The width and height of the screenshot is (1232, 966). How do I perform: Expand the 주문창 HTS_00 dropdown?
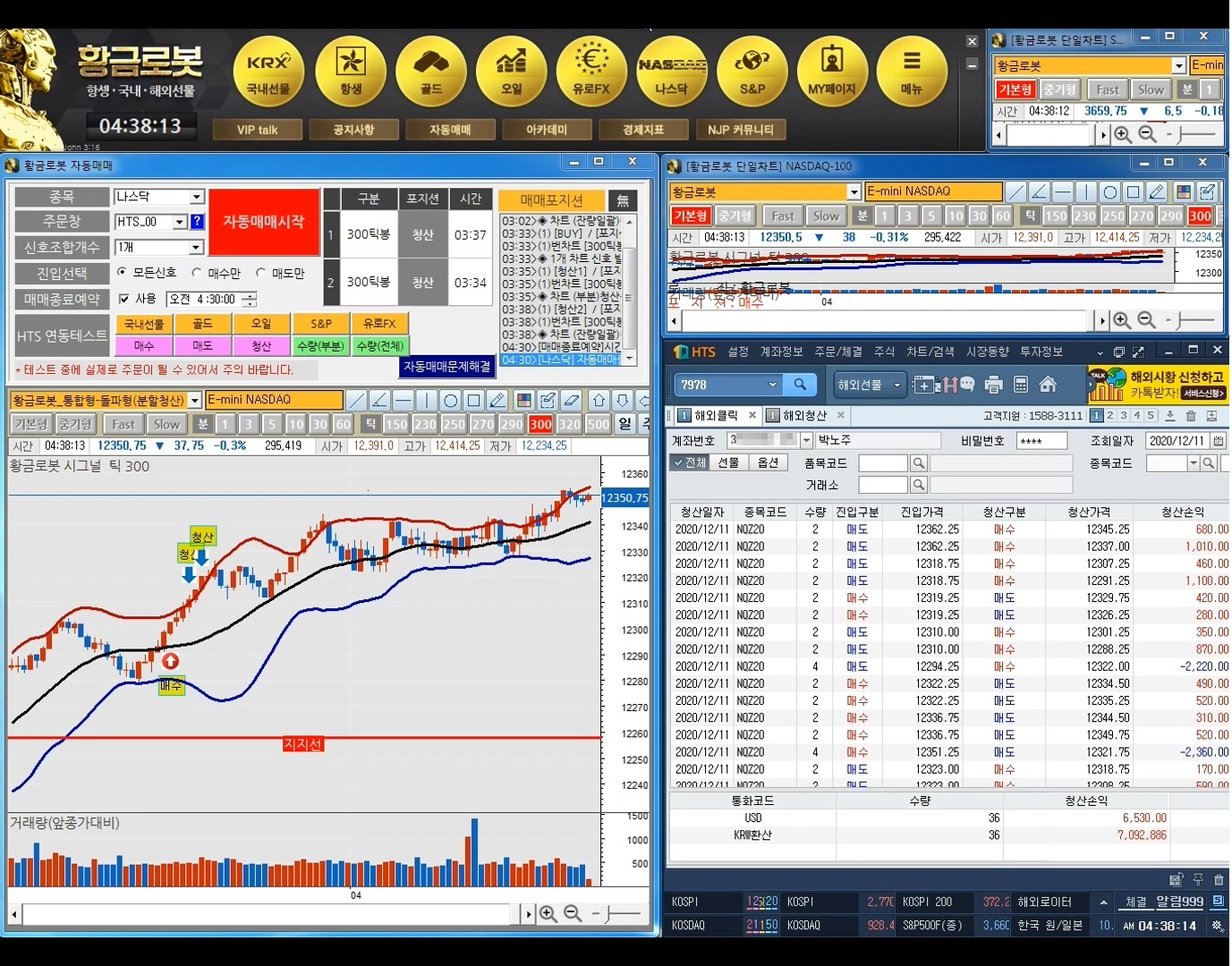(x=180, y=222)
